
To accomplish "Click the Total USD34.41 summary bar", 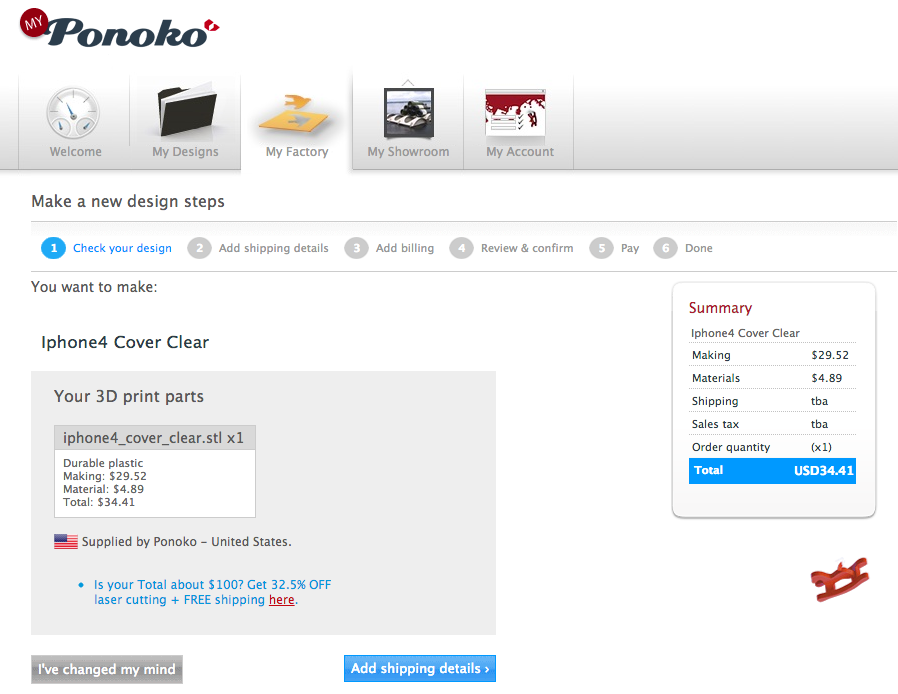I will pyautogui.click(x=772, y=471).
